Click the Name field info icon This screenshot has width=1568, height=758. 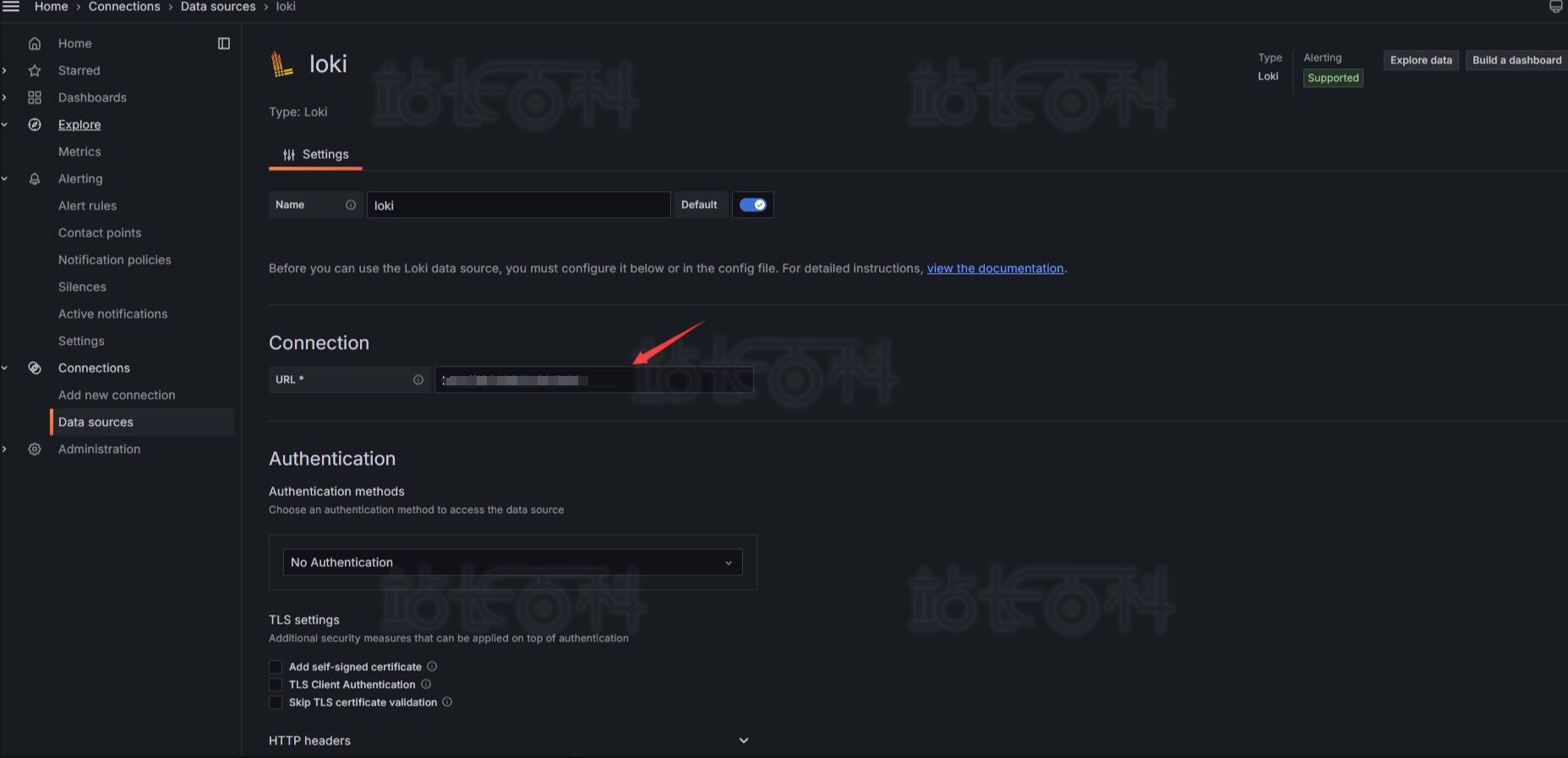tap(351, 204)
